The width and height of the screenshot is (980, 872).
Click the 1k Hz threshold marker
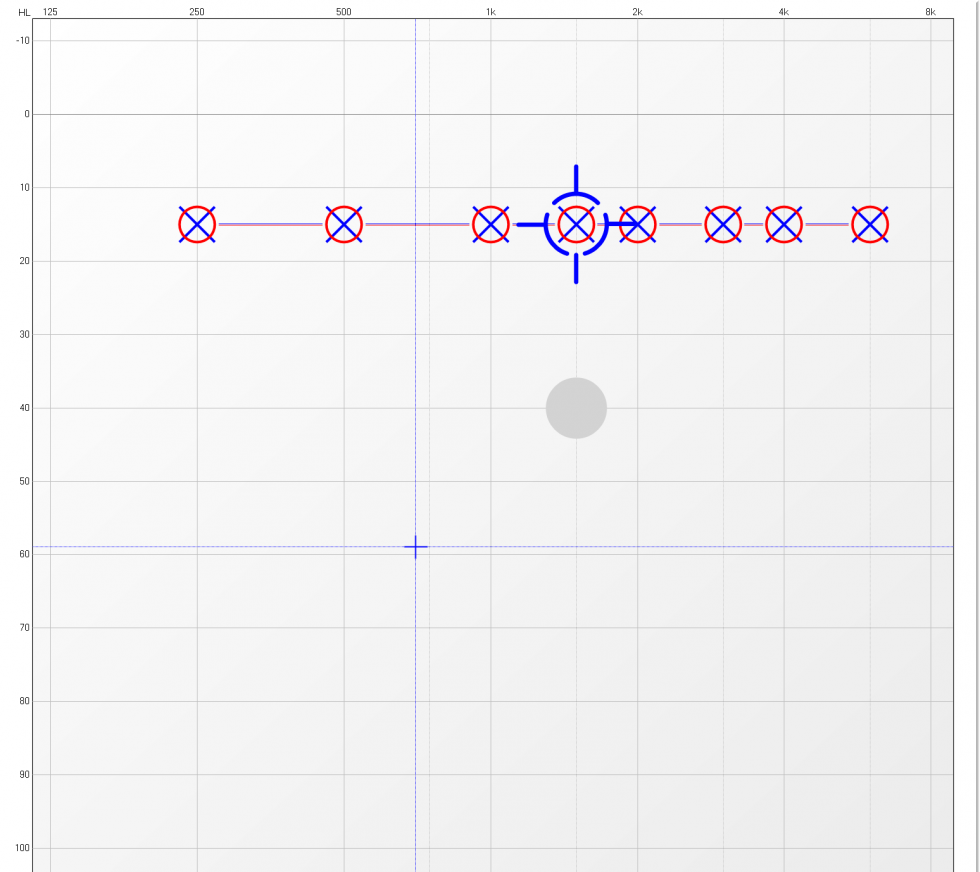click(490, 224)
